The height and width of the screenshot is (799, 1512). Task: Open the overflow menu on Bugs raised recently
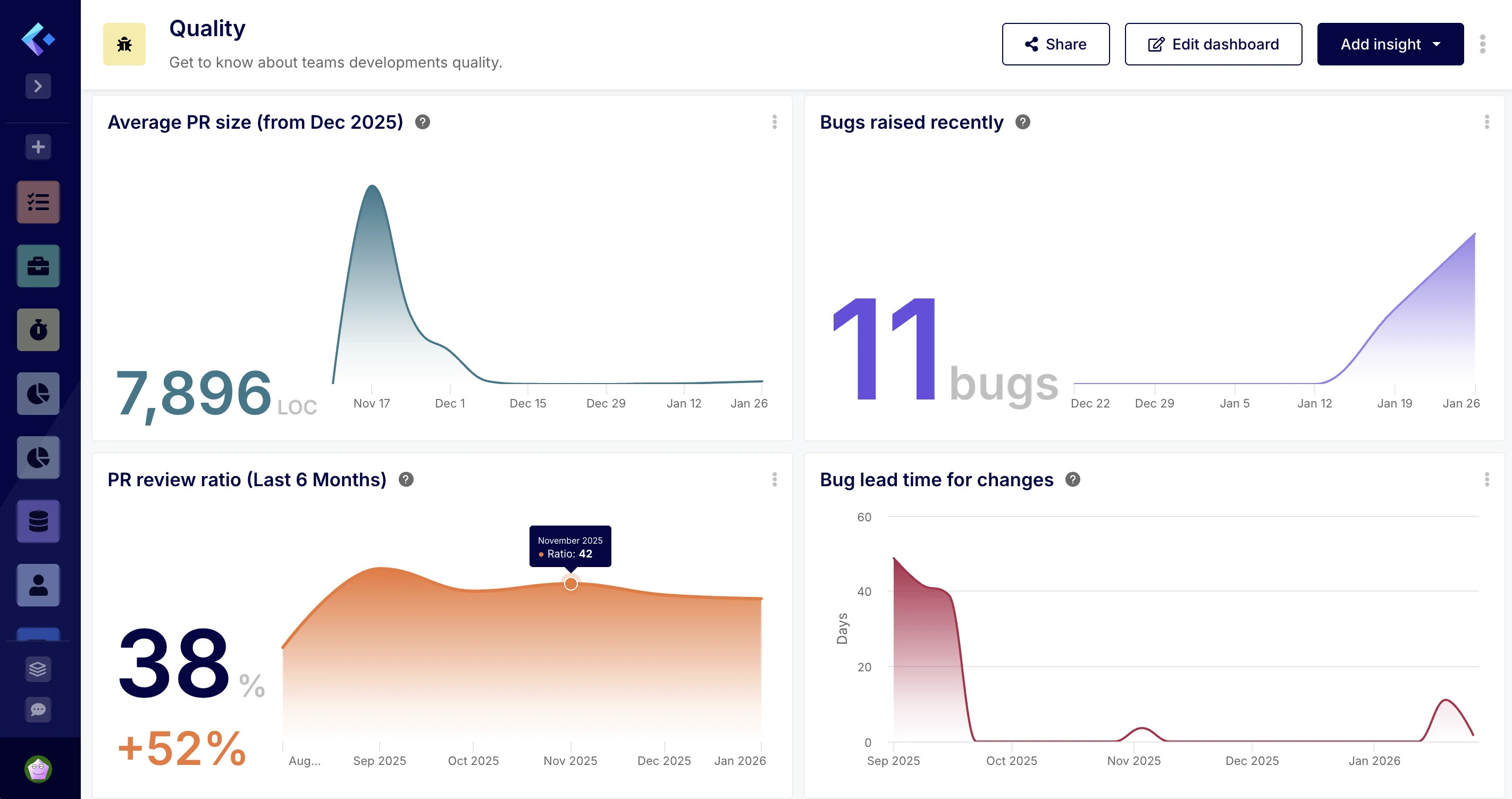click(x=1487, y=122)
